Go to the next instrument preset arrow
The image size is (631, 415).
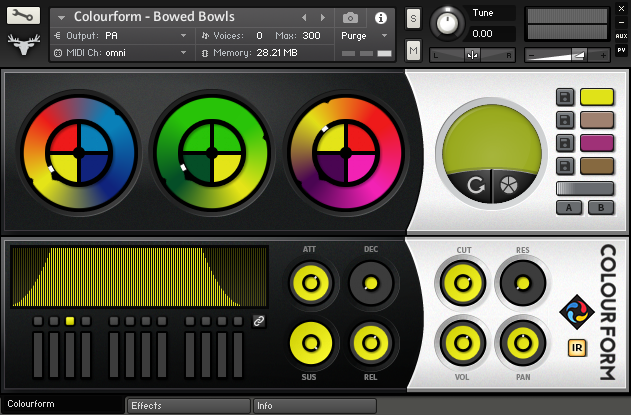click(x=322, y=18)
